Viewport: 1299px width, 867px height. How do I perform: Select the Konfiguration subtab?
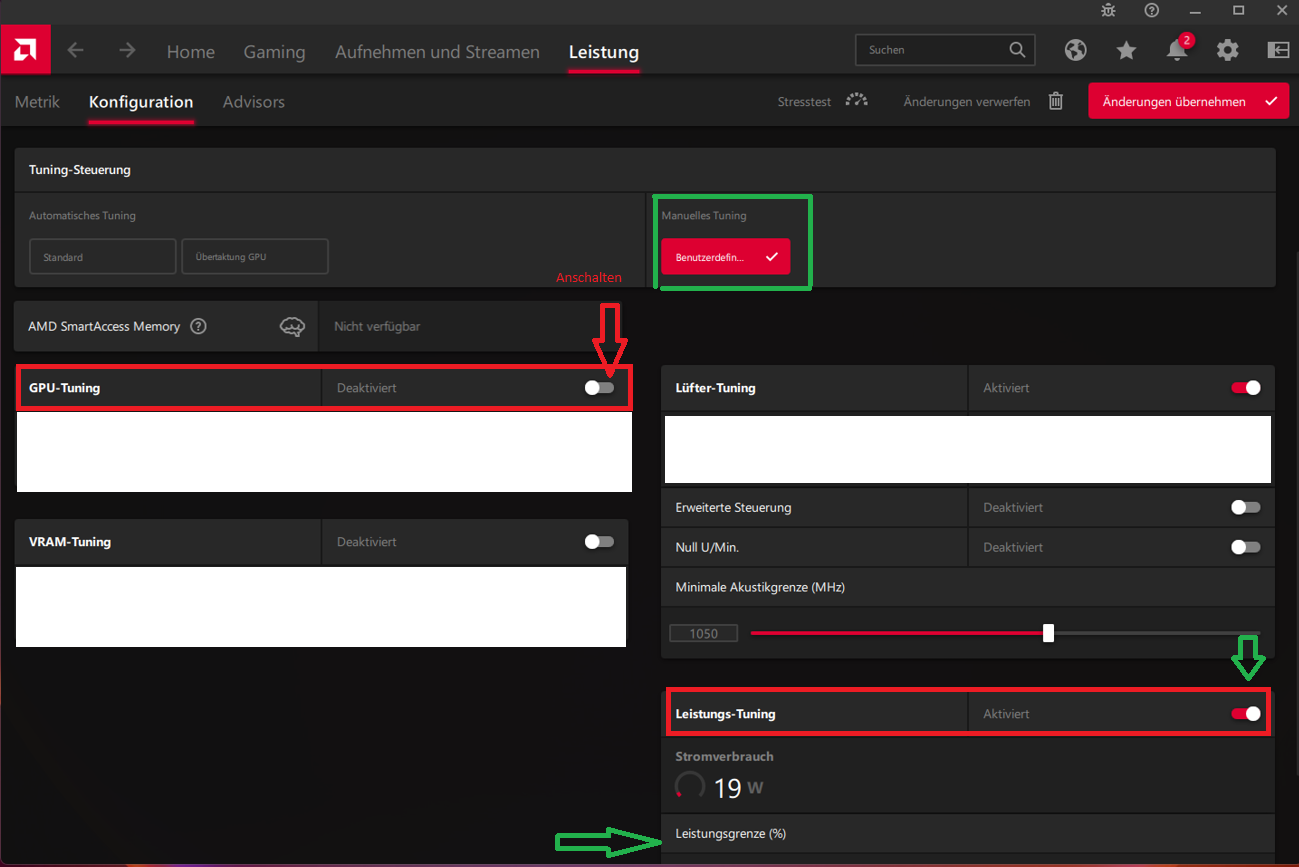coord(141,102)
